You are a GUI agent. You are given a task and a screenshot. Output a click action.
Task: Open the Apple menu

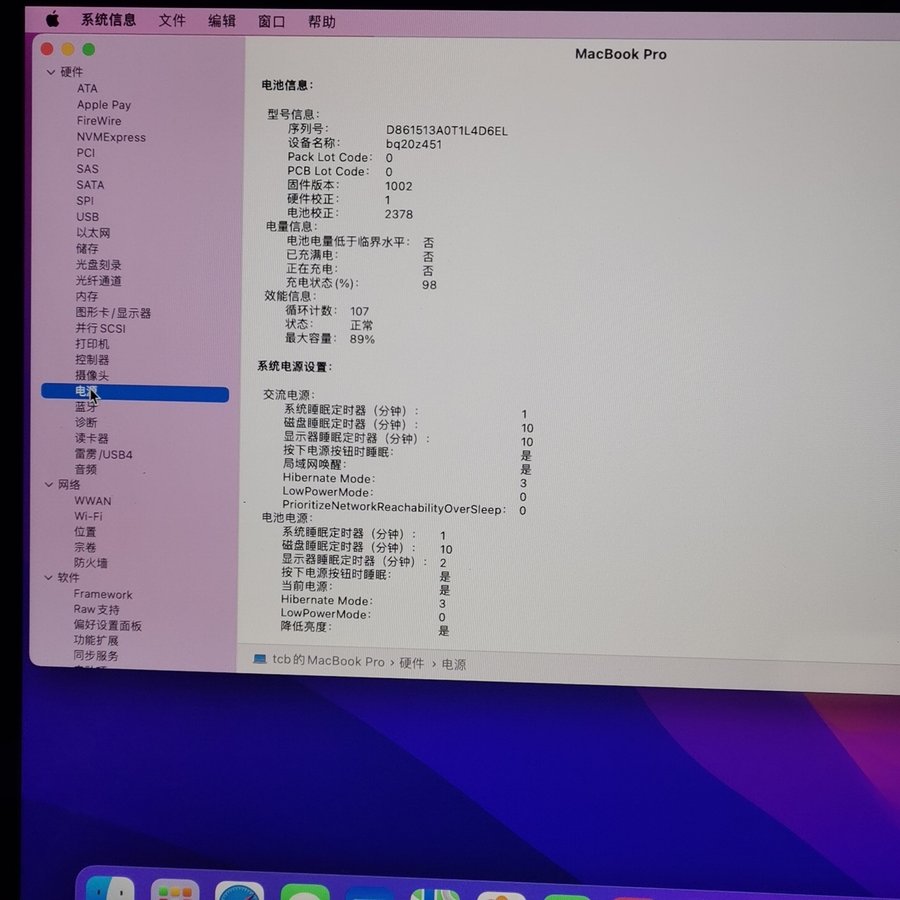(52, 20)
